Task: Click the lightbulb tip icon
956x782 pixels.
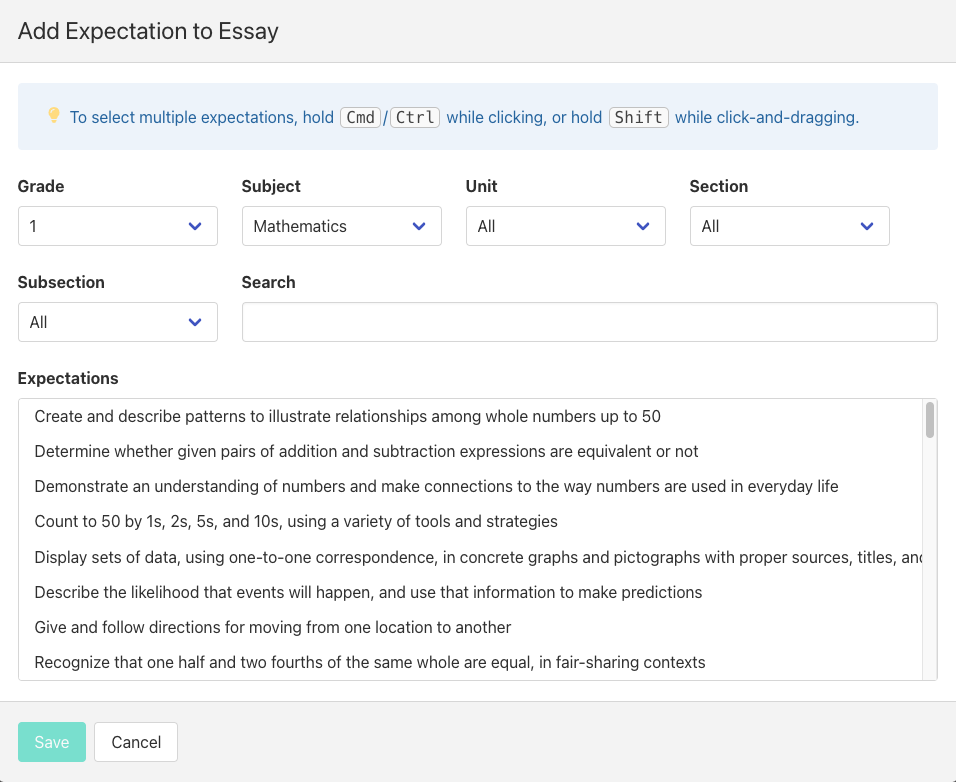Action: click(x=54, y=115)
